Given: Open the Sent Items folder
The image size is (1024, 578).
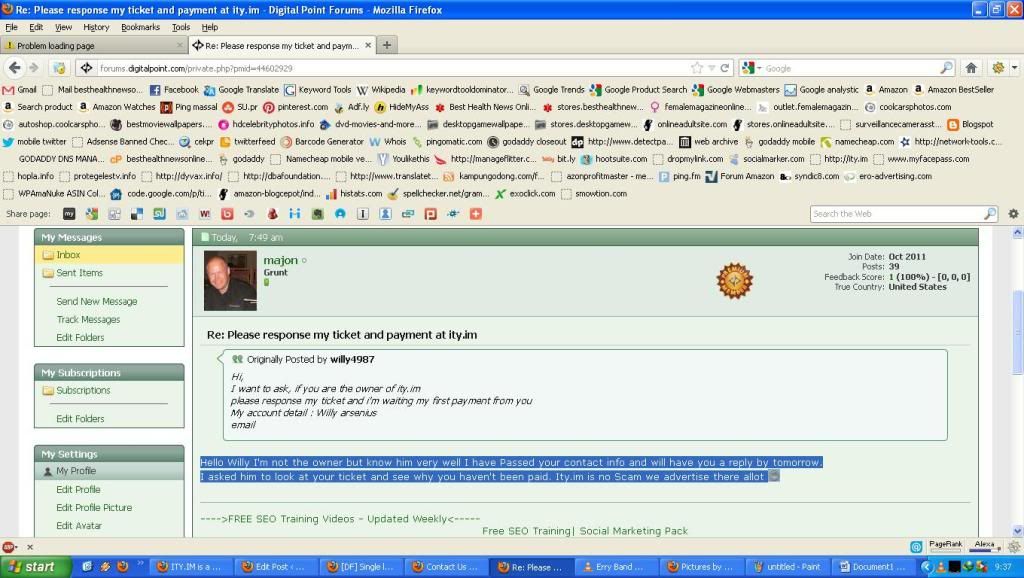Looking at the screenshot, I should pyautogui.click(x=79, y=273).
